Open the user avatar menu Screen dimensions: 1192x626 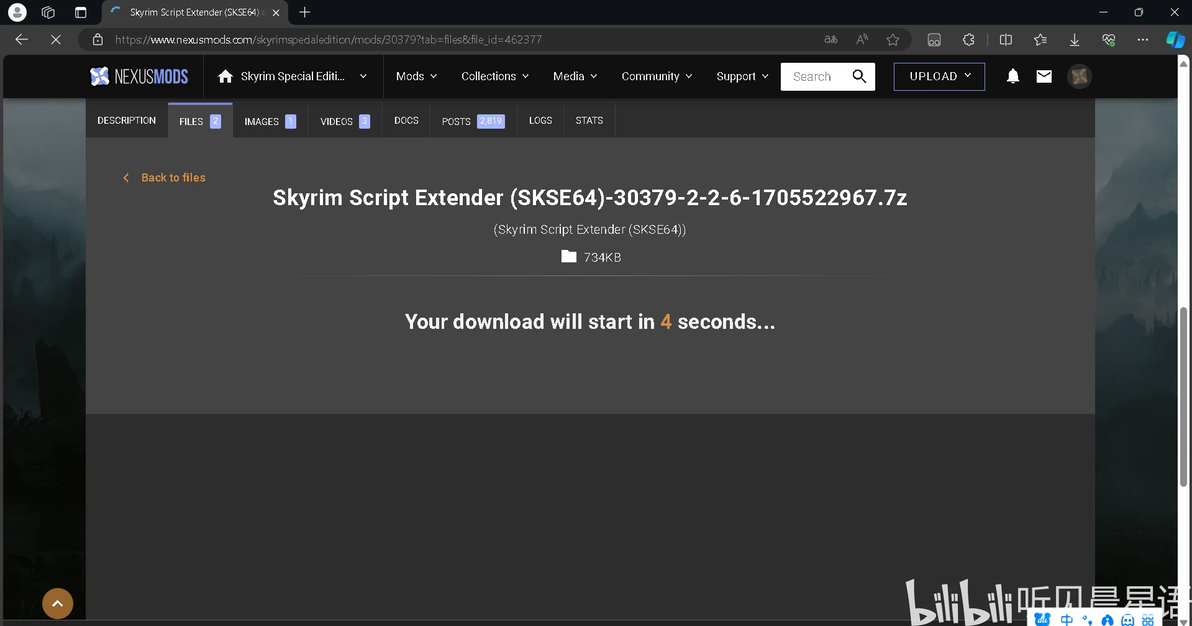point(1079,76)
